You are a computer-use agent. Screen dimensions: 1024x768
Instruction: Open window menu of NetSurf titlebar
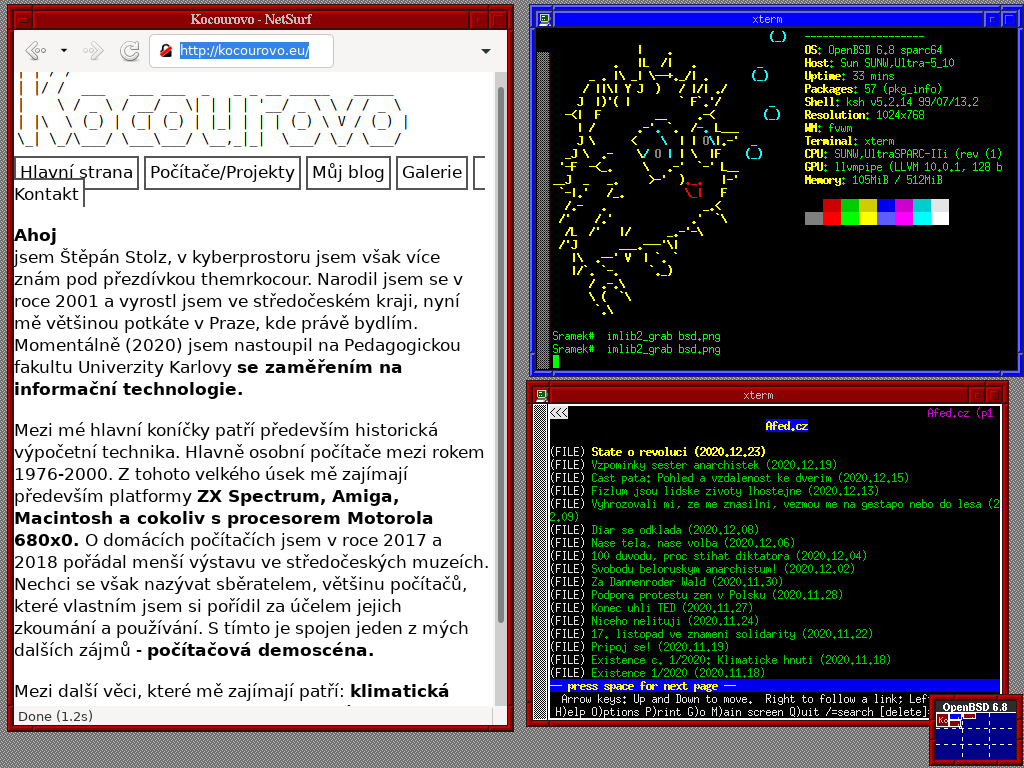[x=24, y=20]
